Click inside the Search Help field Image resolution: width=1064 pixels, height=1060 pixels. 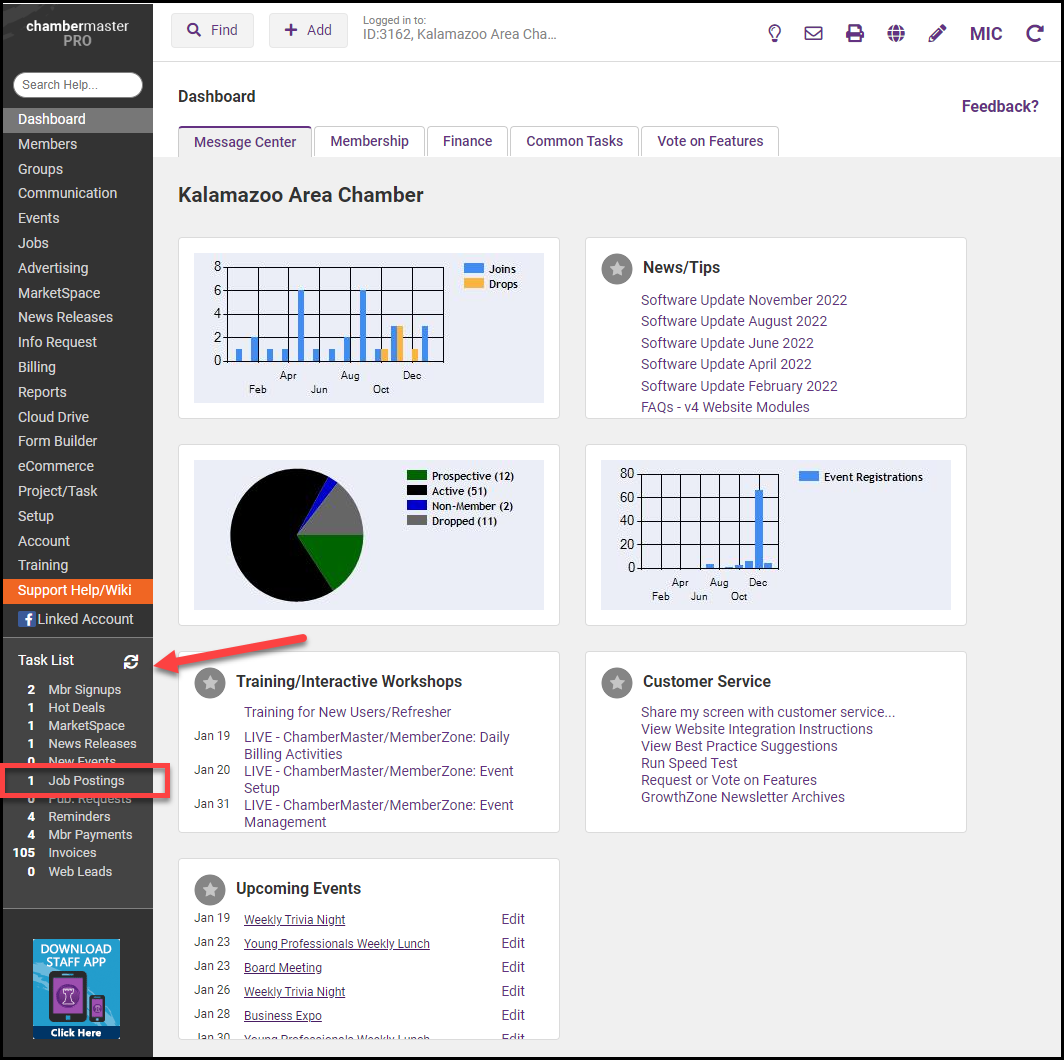(78, 85)
